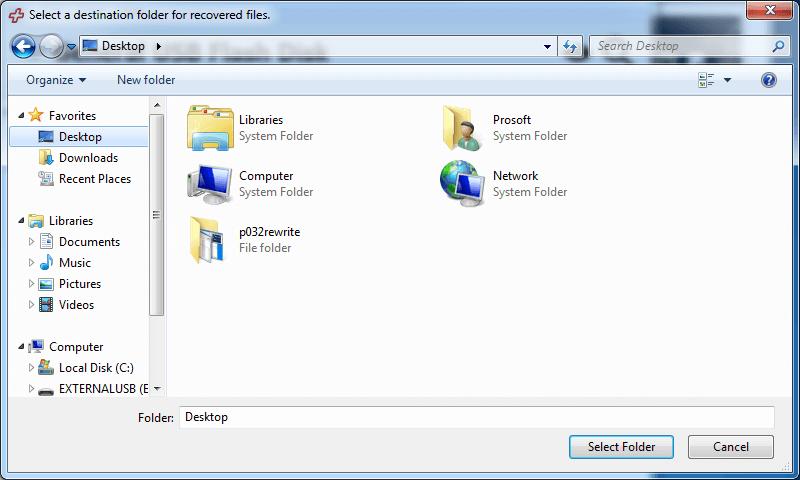Image resolution: width=800 pixels, height=480 pixels.
Task: Select the Prosoft user folder icon
Action: 463,128
